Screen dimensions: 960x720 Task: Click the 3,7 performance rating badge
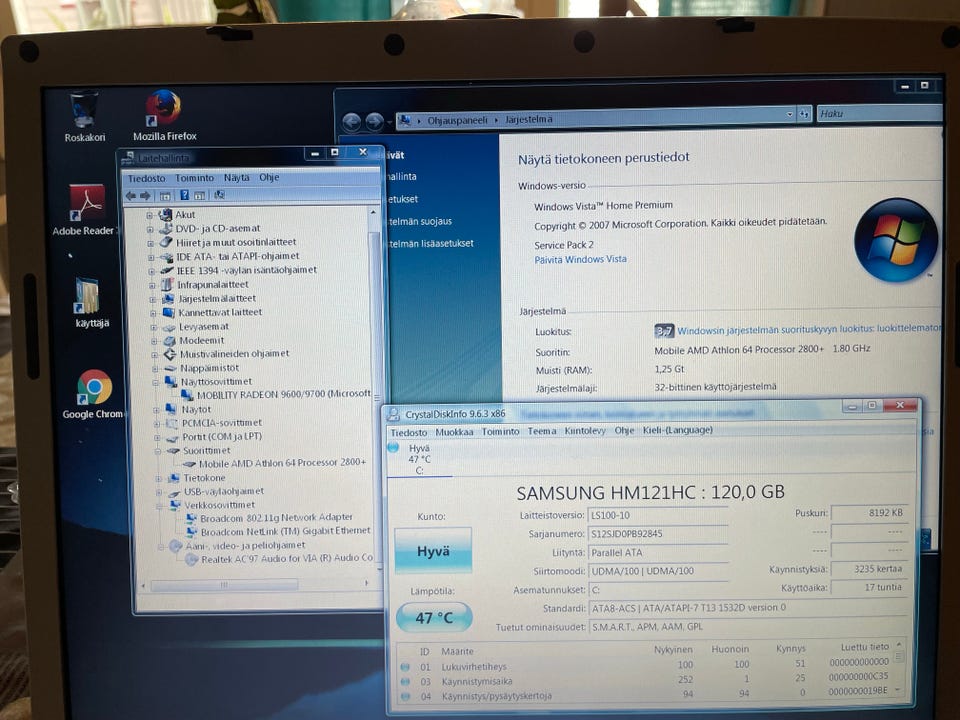664,331
